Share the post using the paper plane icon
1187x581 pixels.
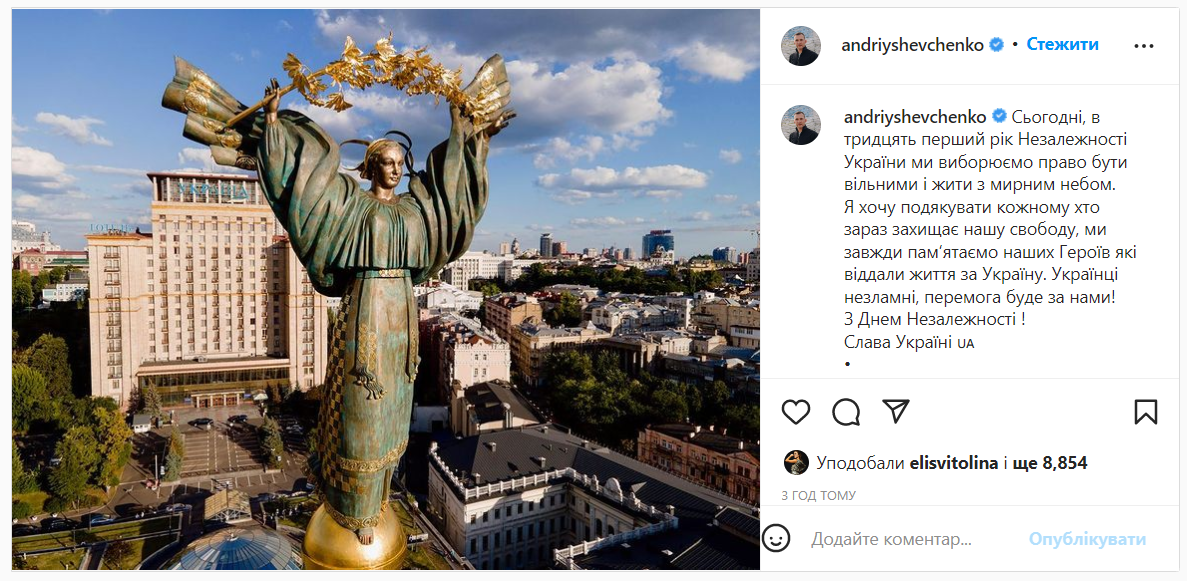[x=896, y=411]
